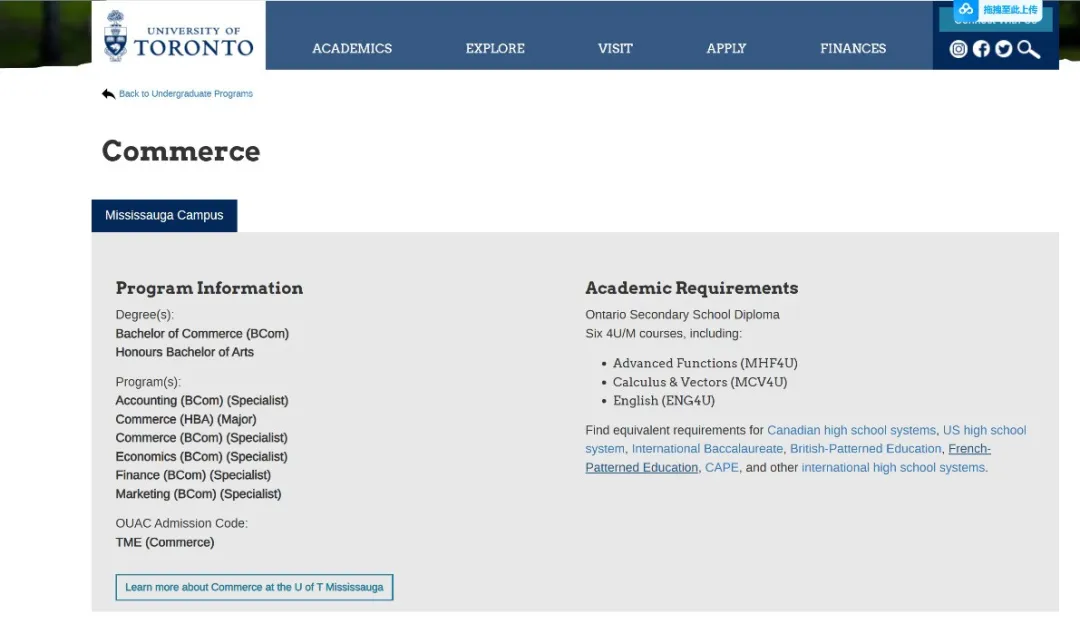
Task: Open the Facebook icon in header
Action: [981, 49]
